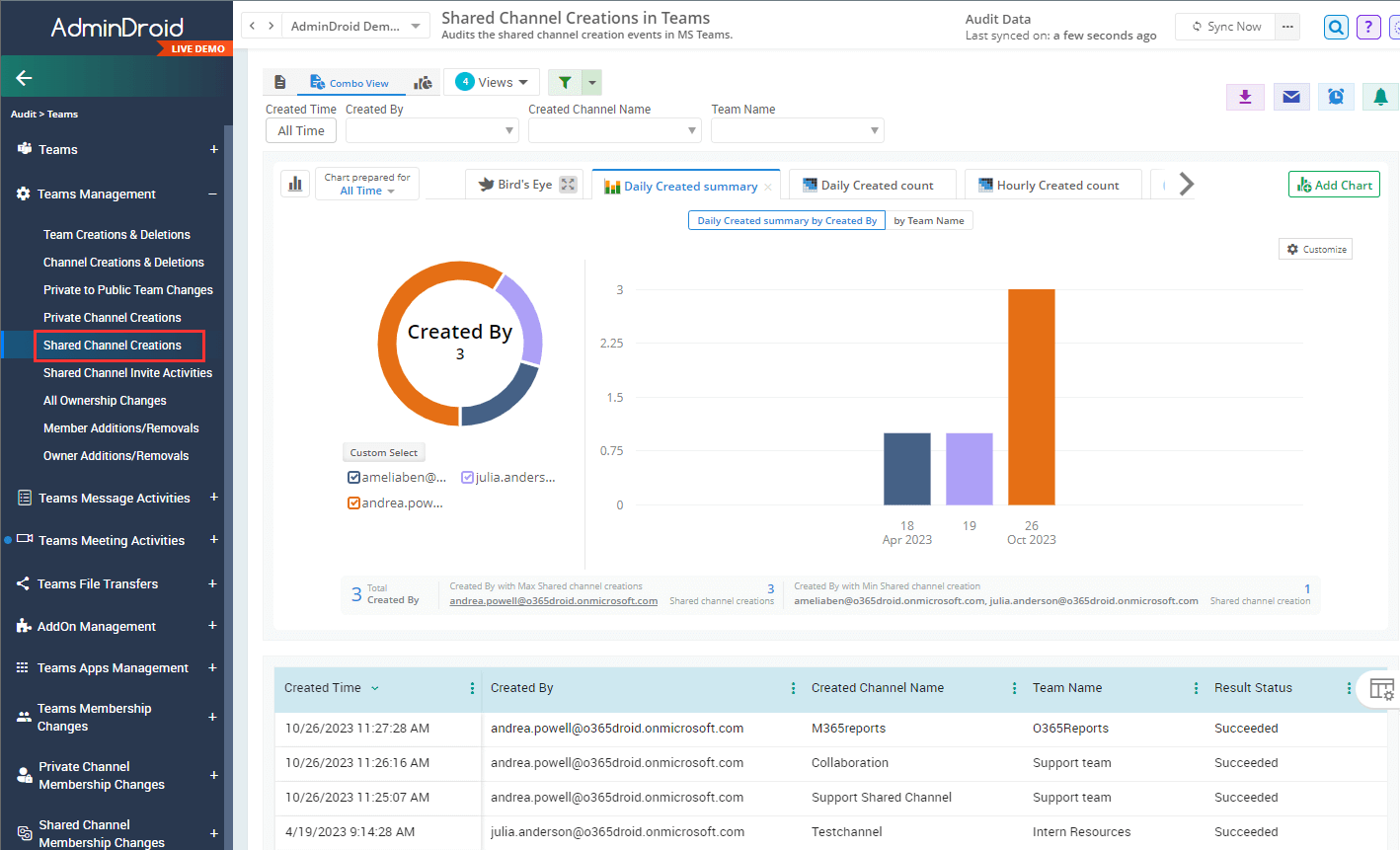Image resolution: width=1400 pixels, height=850 pixels.
Task: Click the orange bar for Oct 26
Action: 1031,397
